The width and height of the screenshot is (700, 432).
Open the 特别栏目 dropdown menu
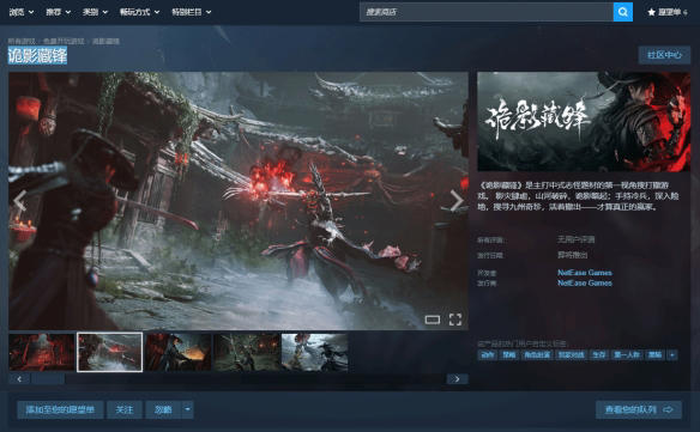pyautogui.click(x=192, y=12)
